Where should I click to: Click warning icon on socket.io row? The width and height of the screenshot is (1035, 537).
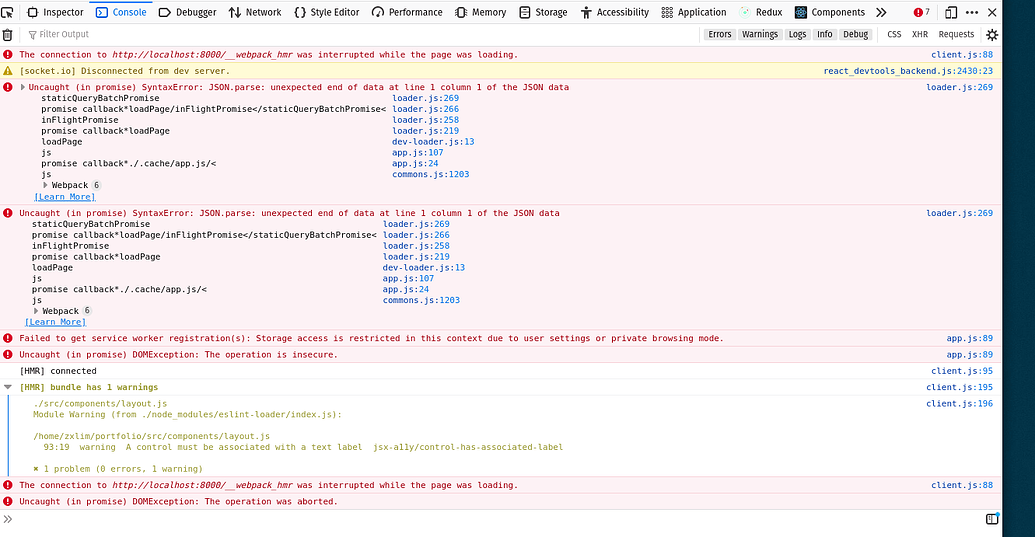pos(8,71)
